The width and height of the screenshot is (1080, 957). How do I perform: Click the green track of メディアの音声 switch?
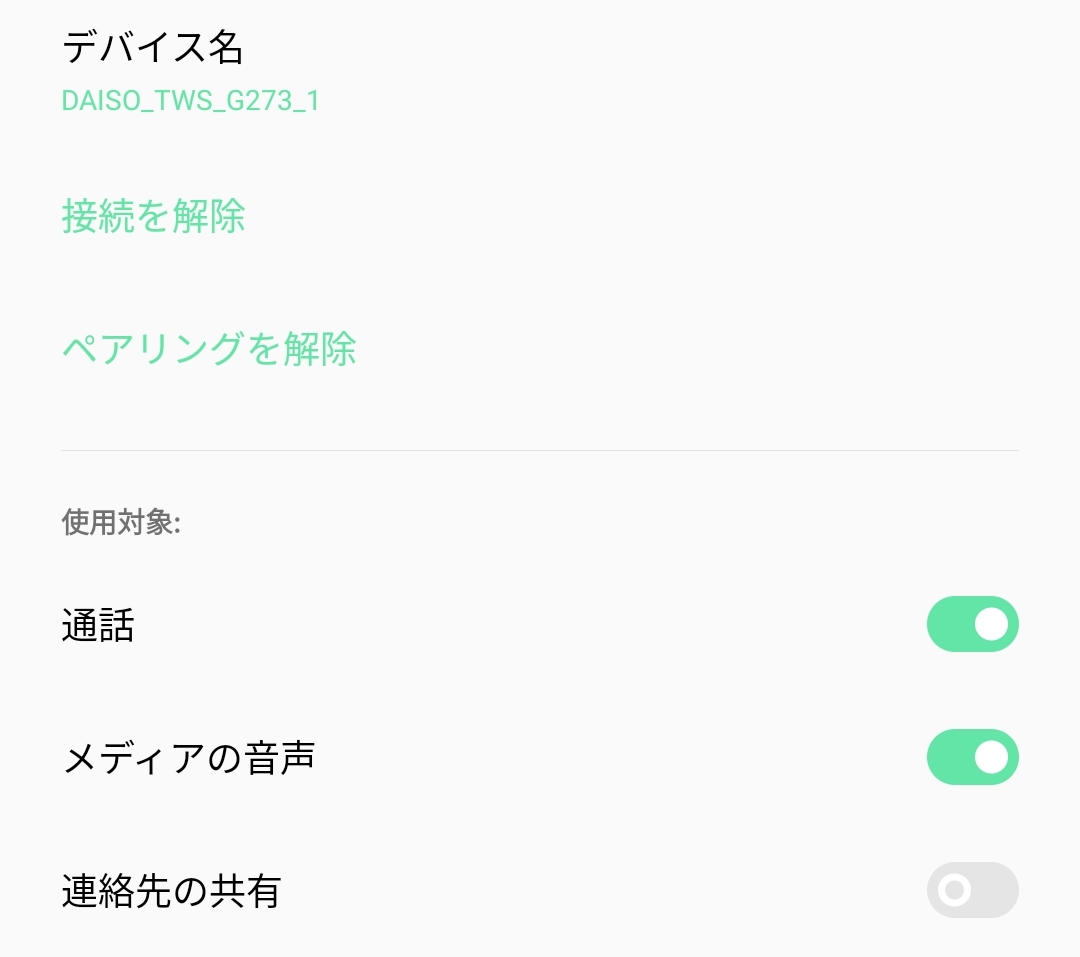click(x=948, y=757)
